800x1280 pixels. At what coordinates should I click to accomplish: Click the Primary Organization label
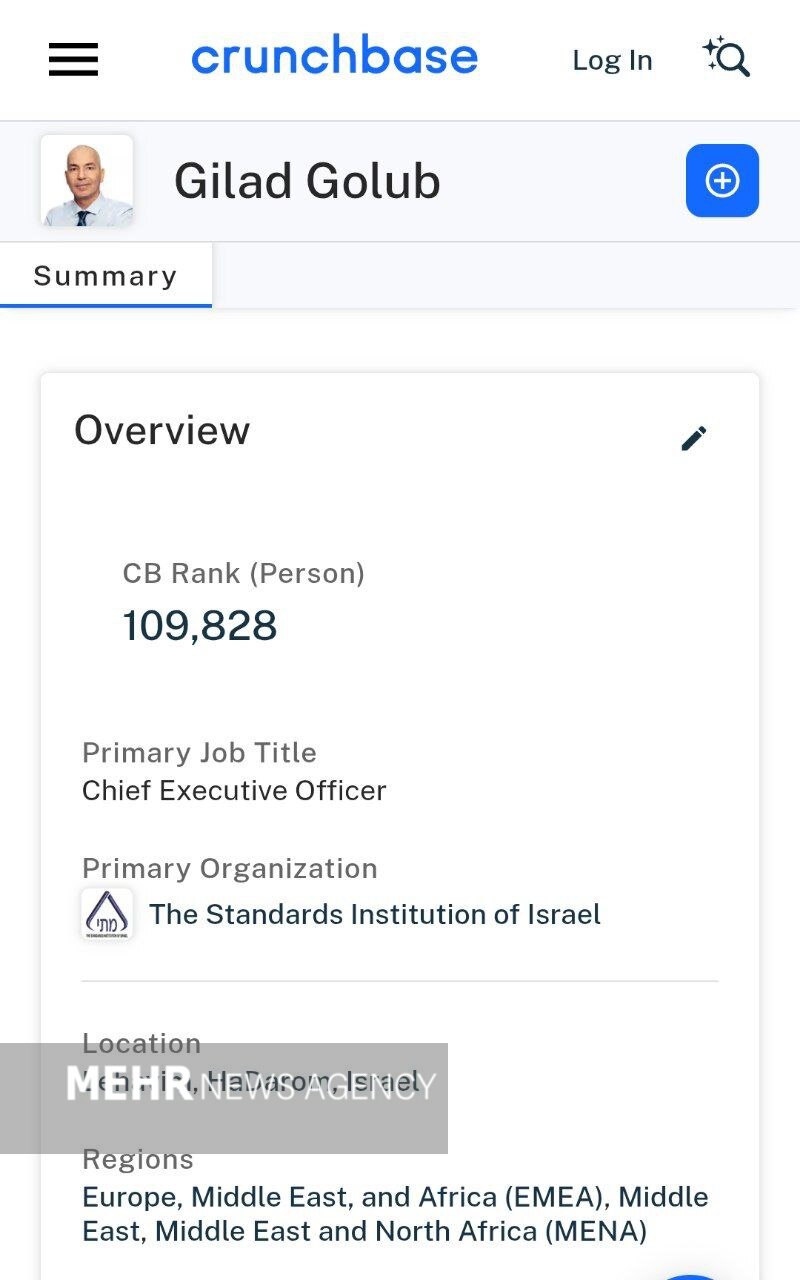pyautogui.click(x=230, y=868)
